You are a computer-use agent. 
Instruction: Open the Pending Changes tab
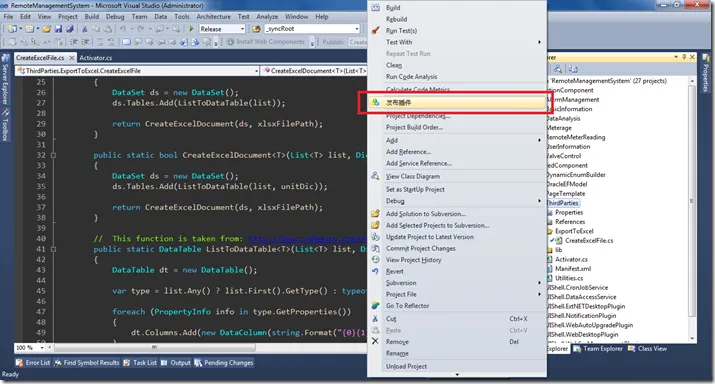[x=223, y=363]
